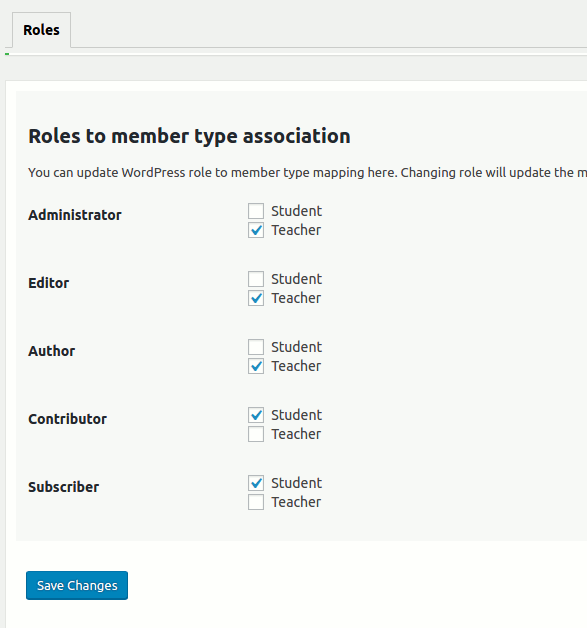This screenshot has height=628, width=587.
Task: Click the Author role label
Action: 51,351
